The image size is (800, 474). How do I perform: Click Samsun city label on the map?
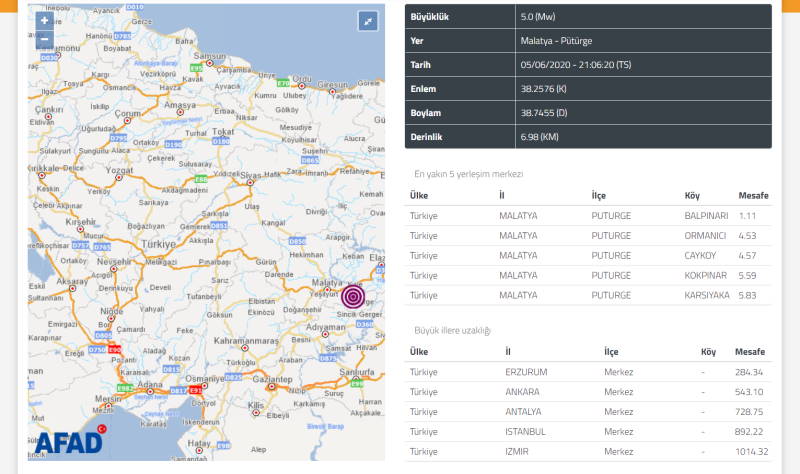(209, 56)
